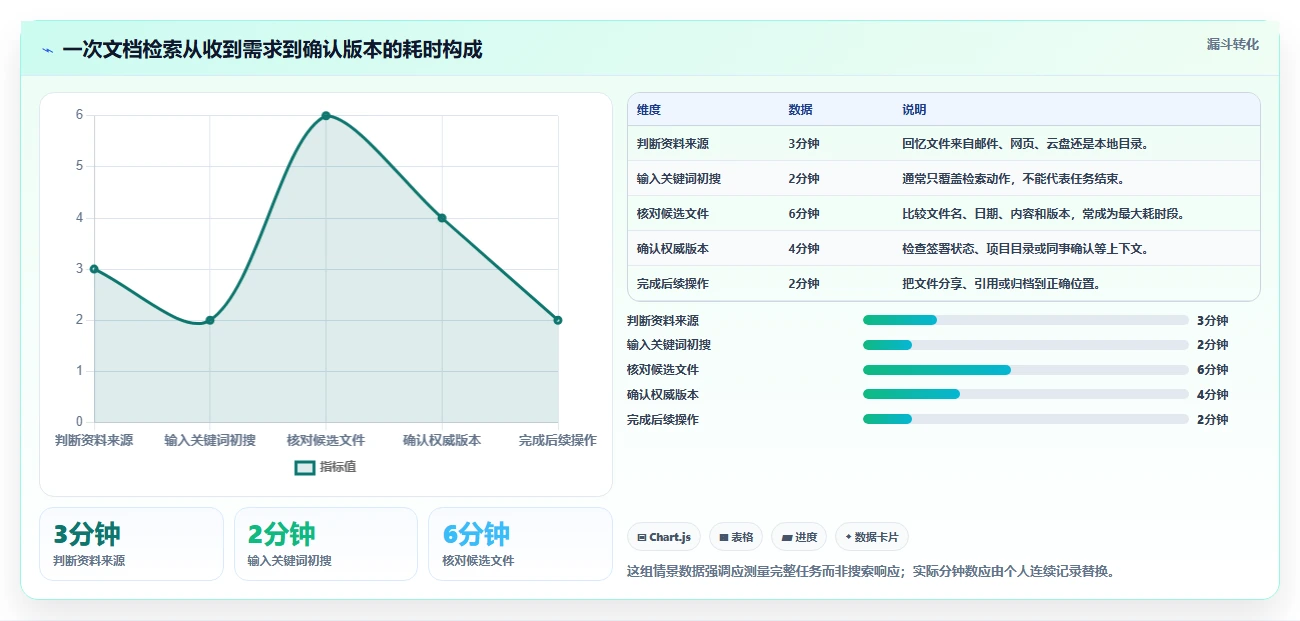
Task: Click the 表格 tag chip
Action: click(735, 537)
